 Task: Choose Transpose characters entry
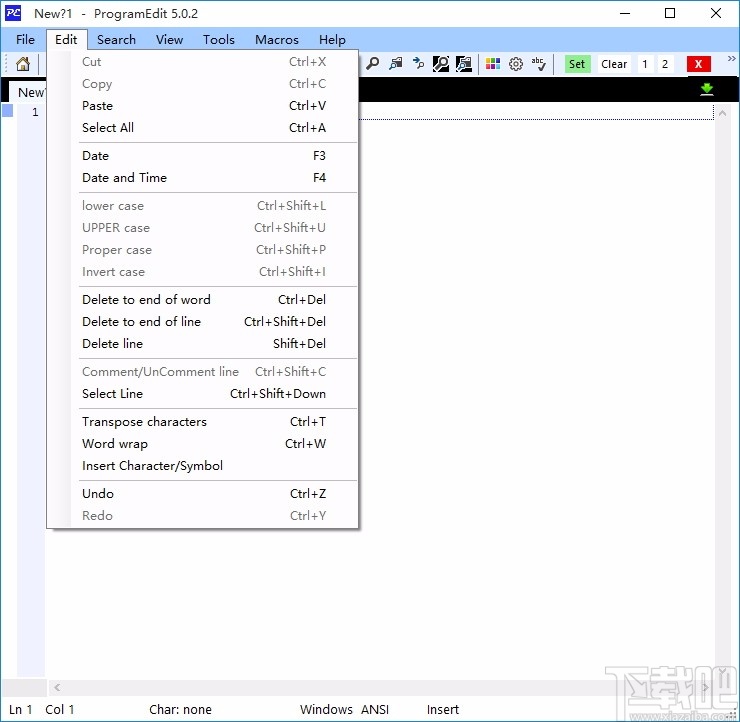tap(202, 421)
